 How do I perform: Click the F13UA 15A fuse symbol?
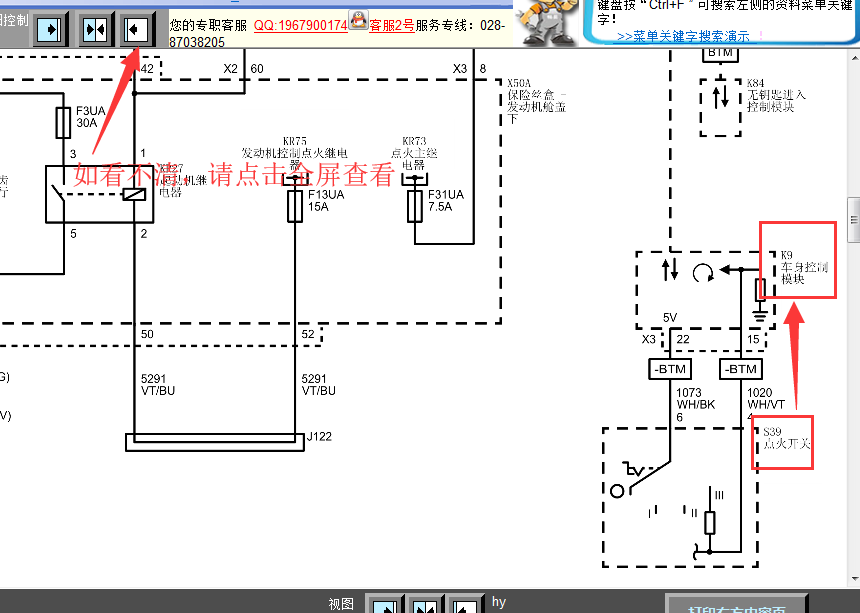click(295, 206)
